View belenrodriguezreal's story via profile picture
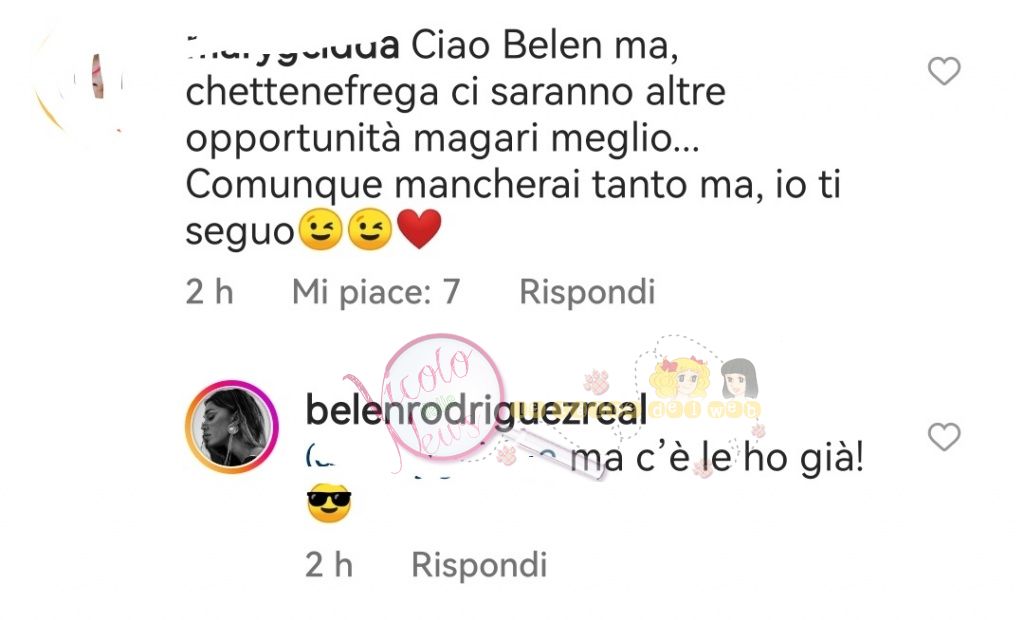 pos(232,427)
